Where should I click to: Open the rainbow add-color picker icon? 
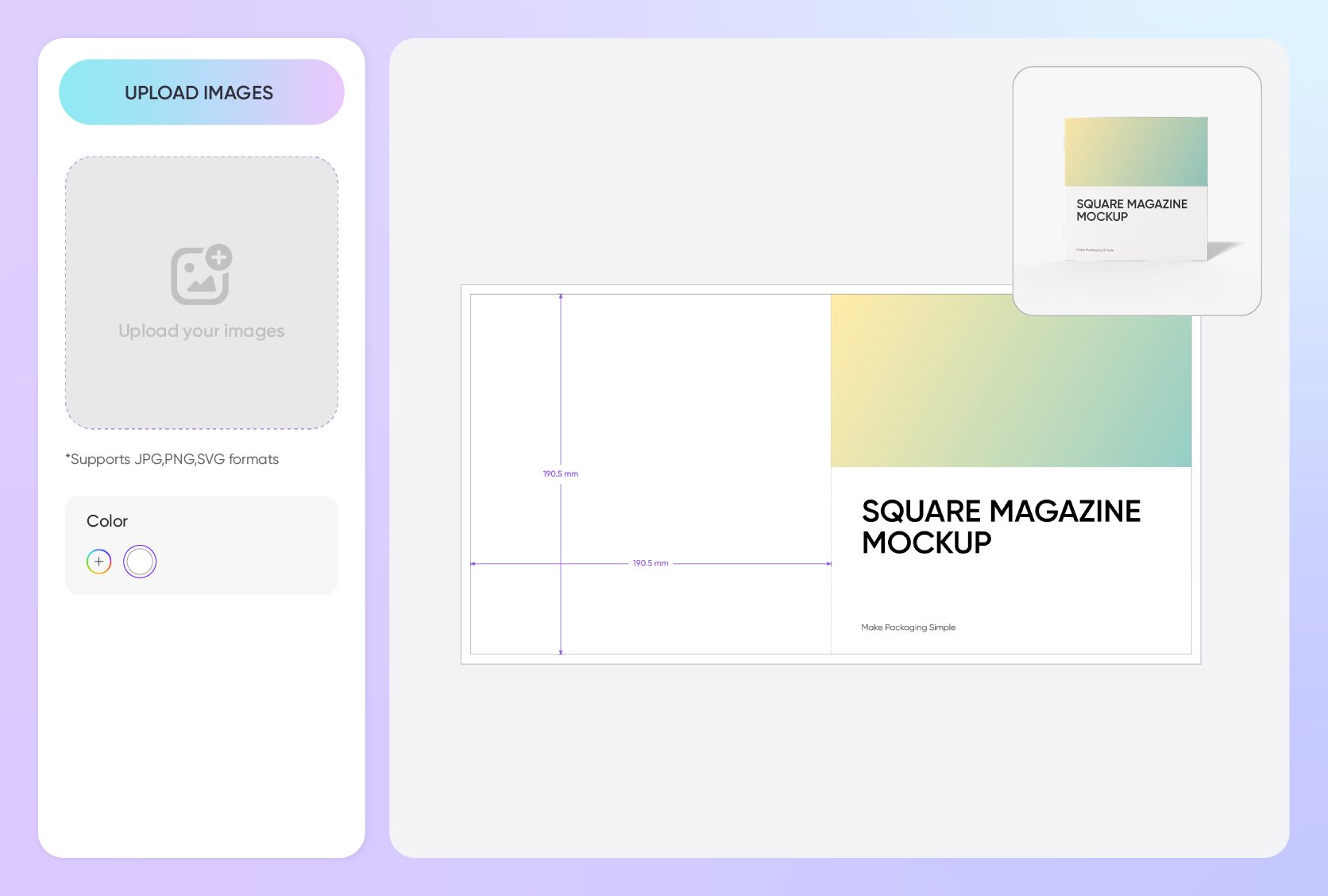pos(99,562)
